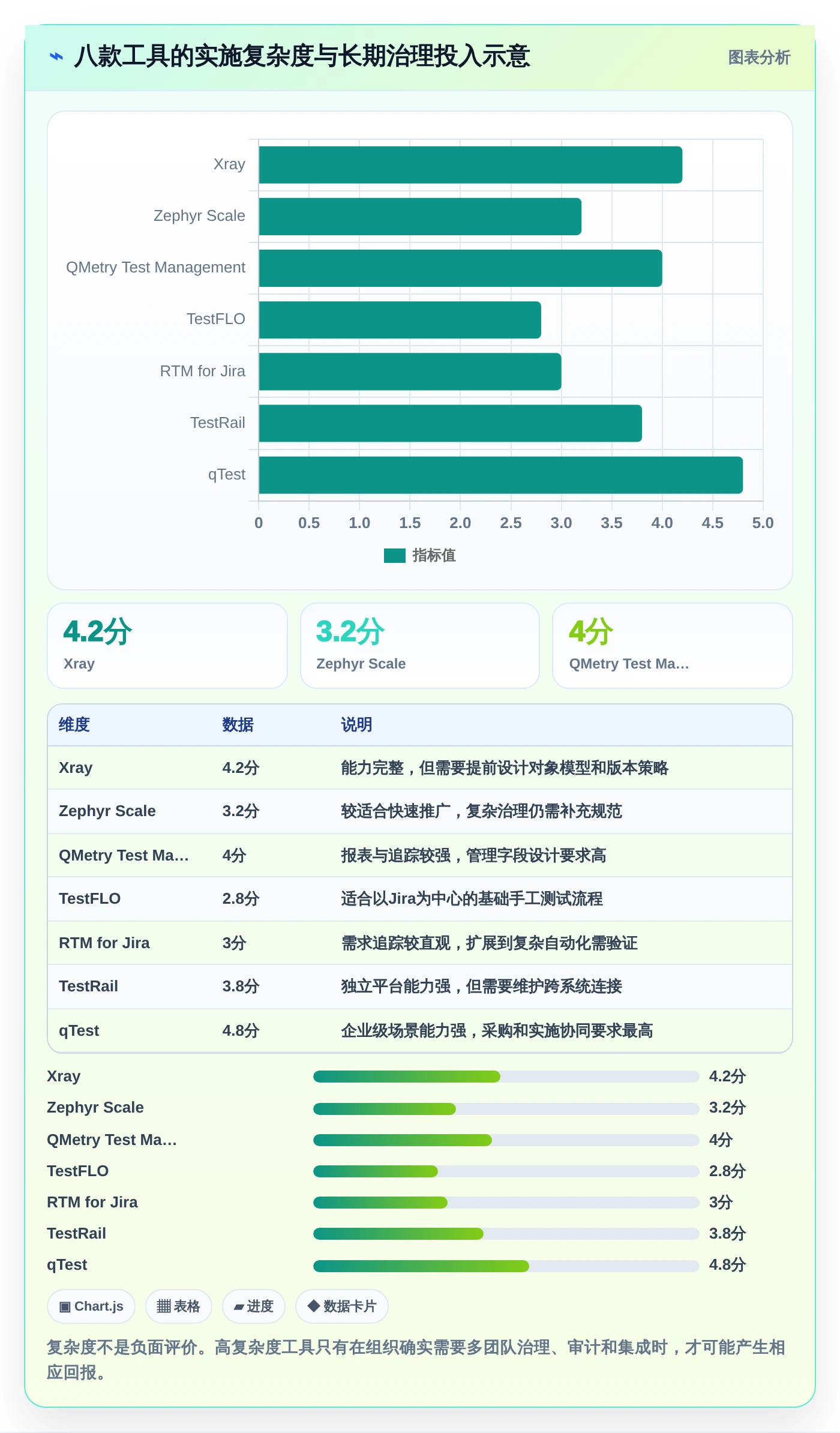This screenshot has width=840, height=1433.
Task: Click the QMetry Test Ma… progress bar
Action: tap(506, 1140)
